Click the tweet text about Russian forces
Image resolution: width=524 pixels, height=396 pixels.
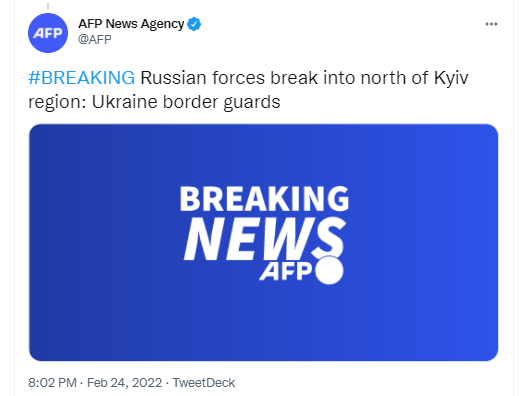click(248, 90)
